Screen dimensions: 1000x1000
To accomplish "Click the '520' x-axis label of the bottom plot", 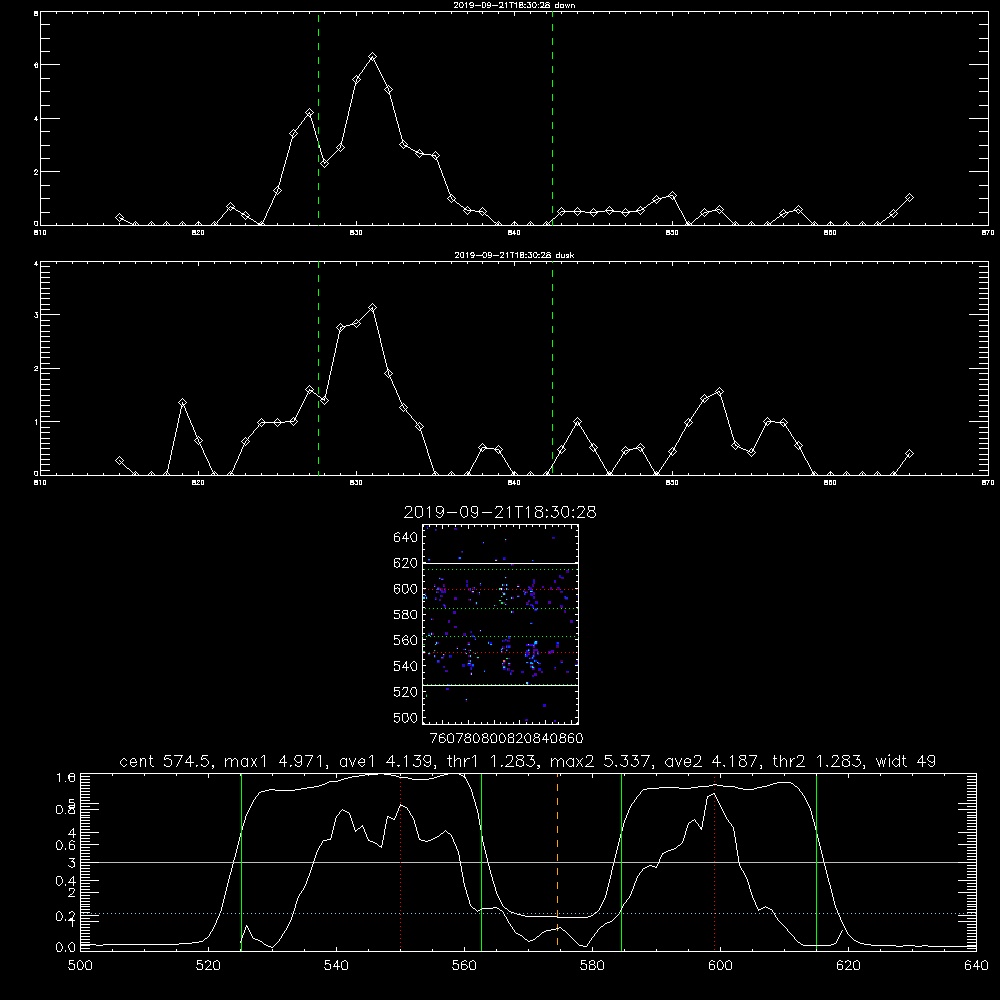I will (208, 966).
